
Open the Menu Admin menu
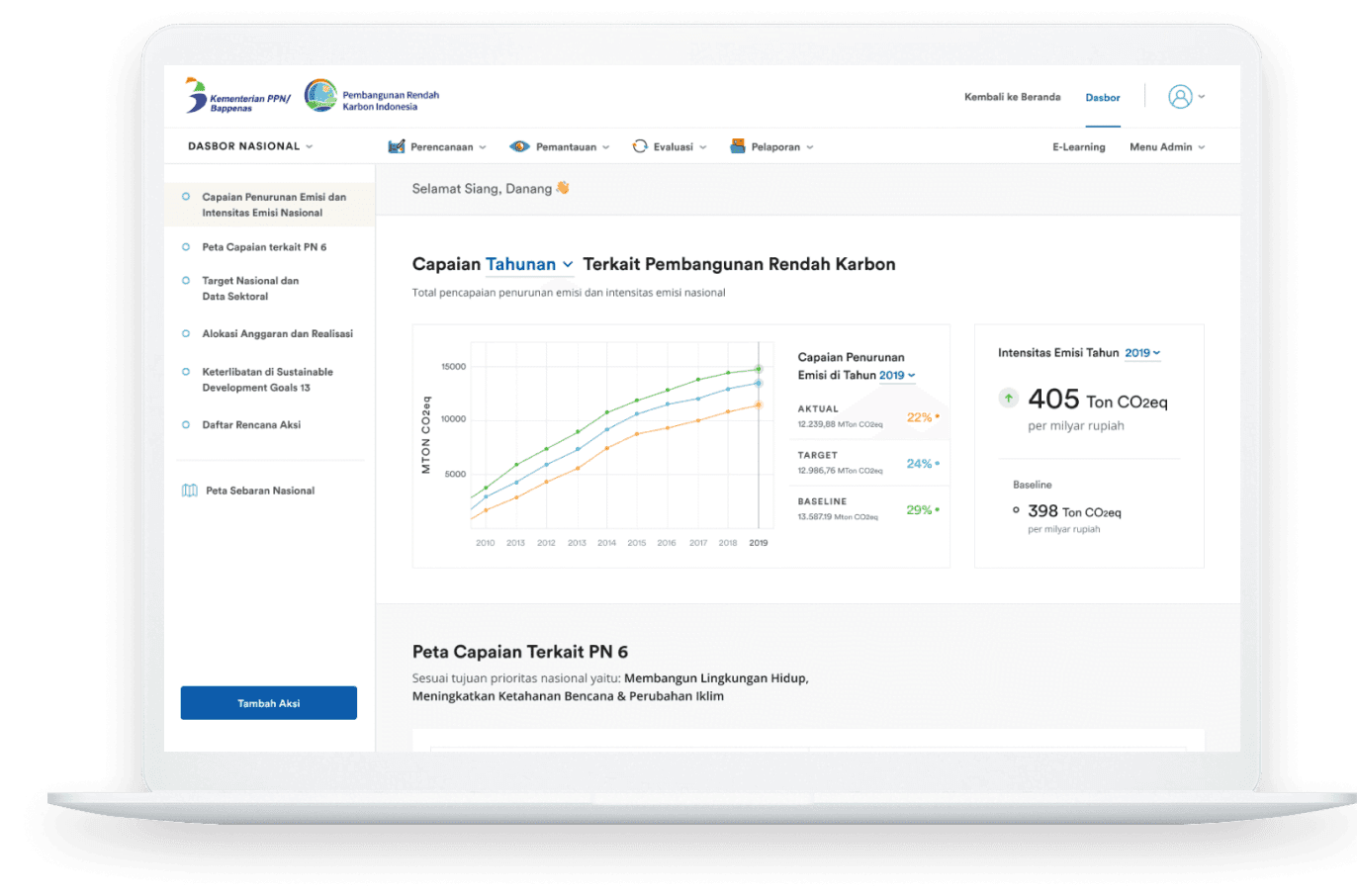1165,146
